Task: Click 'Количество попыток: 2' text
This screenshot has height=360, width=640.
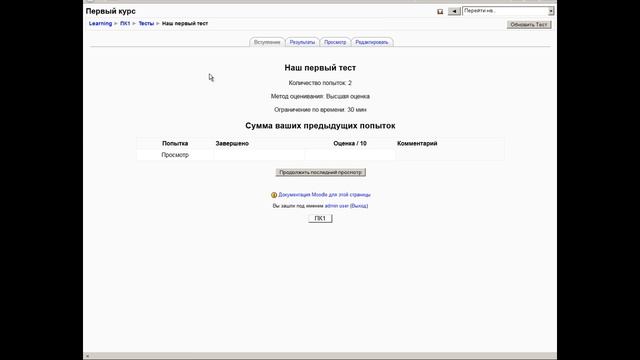Action: click(x=320, y=83)
